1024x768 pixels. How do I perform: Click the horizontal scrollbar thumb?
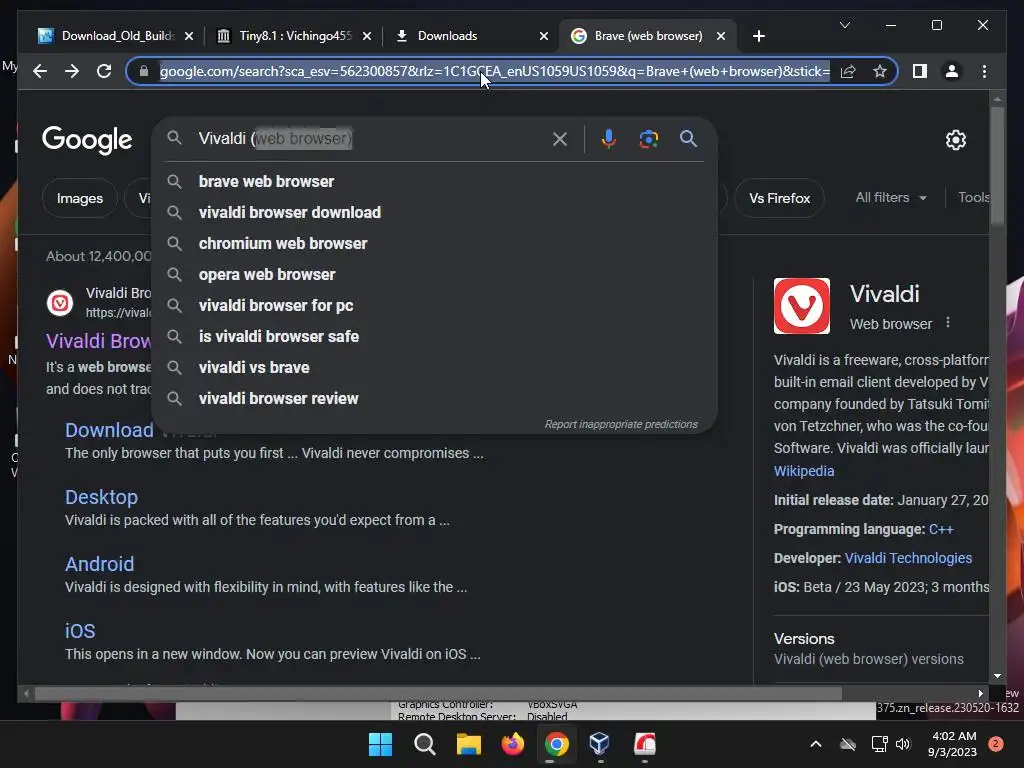438,694
